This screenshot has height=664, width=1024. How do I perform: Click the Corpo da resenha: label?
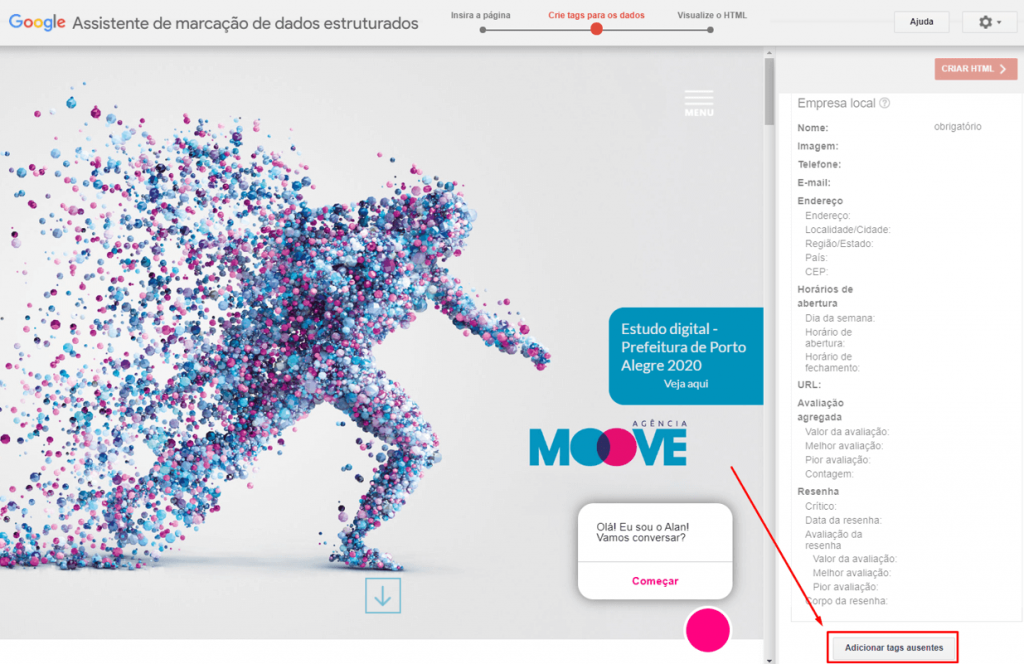(x=846, y=601)
